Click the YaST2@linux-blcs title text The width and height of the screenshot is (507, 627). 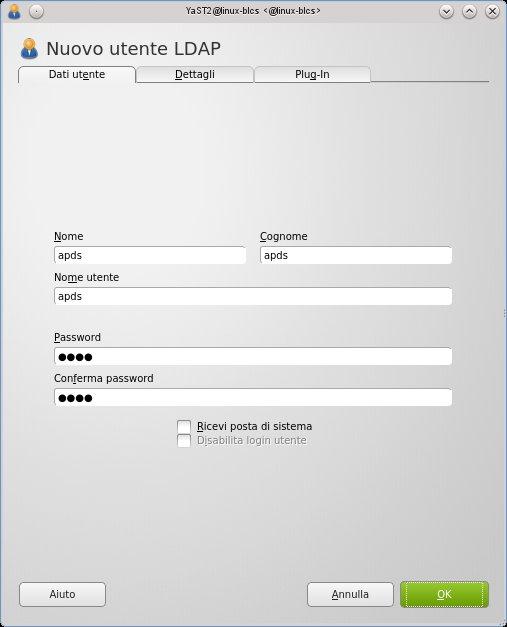[253, 11]
